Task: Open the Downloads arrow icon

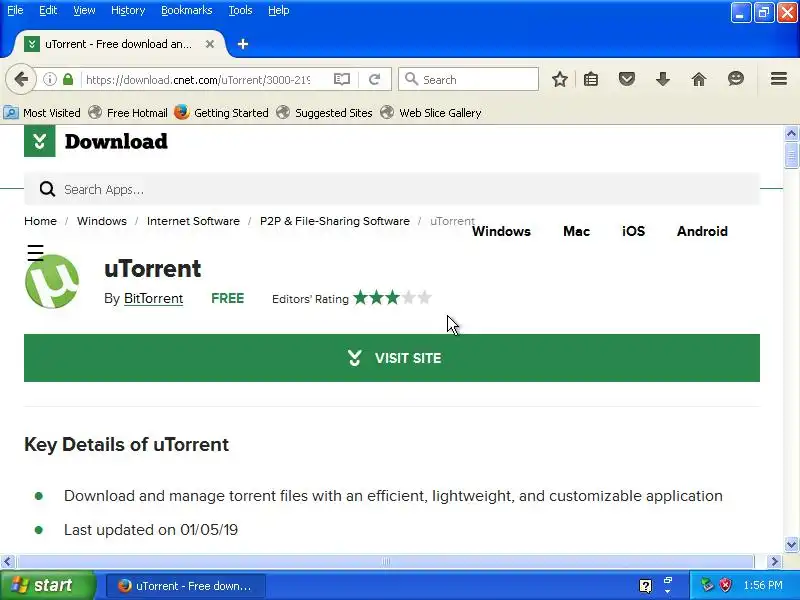Action: tap(663, 79)
